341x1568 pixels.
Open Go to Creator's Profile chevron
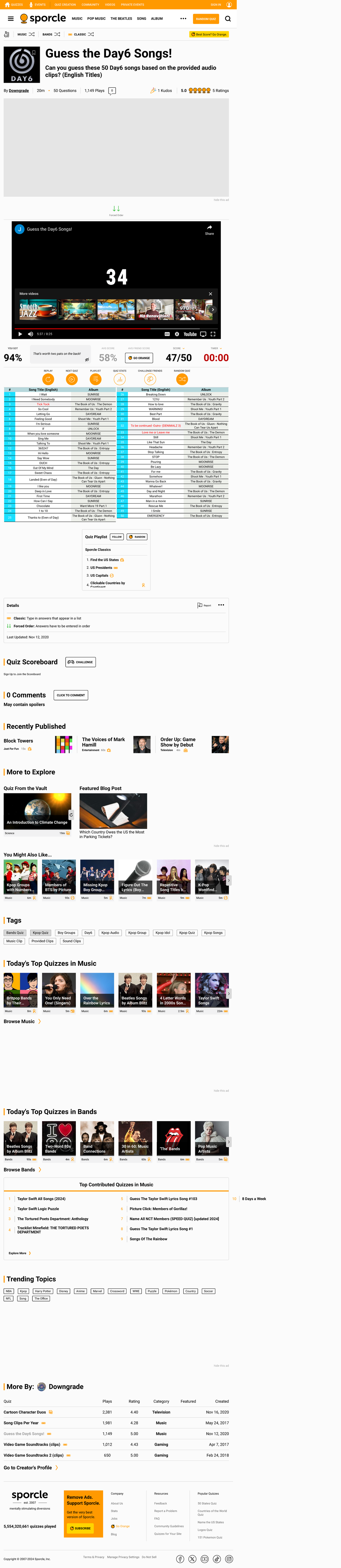[57, 1468]
